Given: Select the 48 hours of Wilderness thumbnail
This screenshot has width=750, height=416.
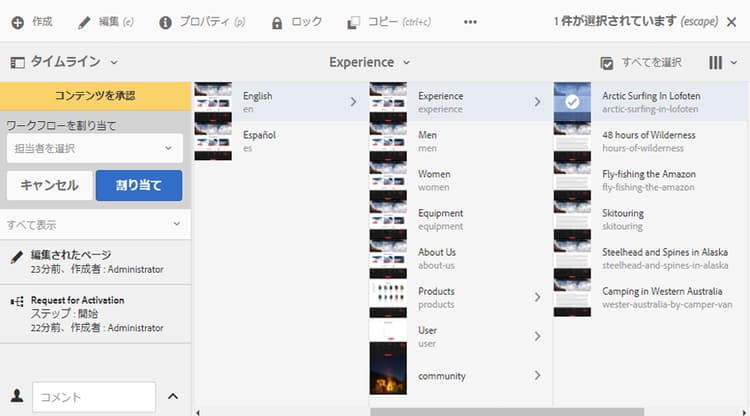Looking at the screenshot, I should (572, 141).
